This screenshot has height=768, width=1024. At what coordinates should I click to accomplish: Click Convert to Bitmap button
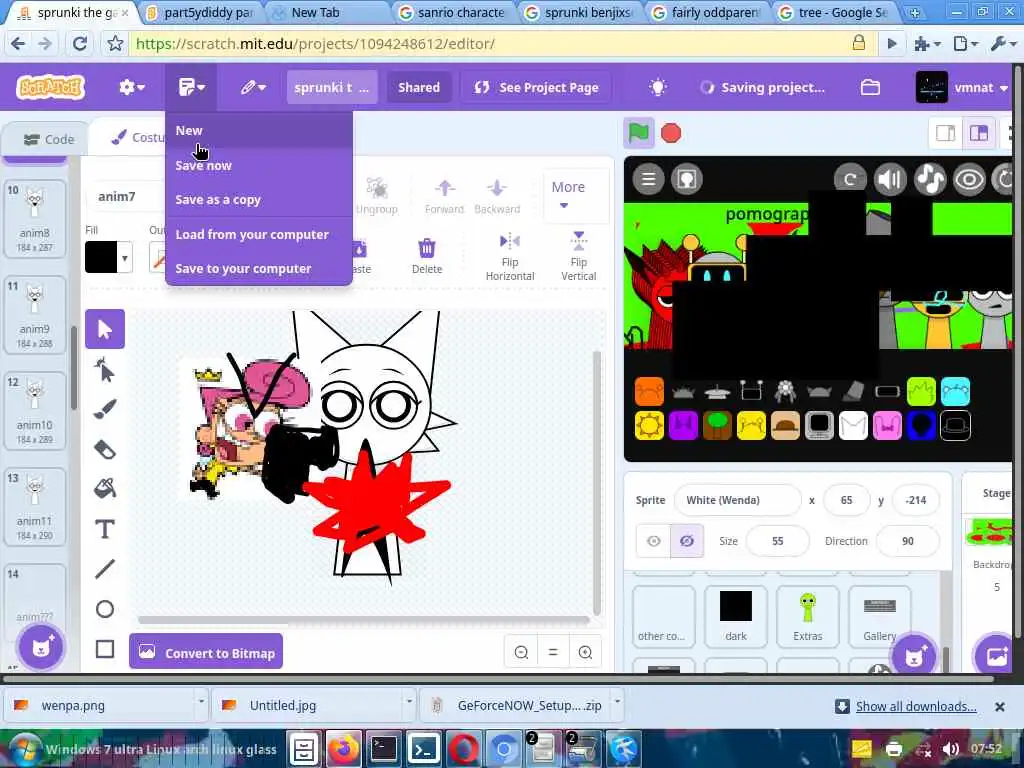[206, 652]
